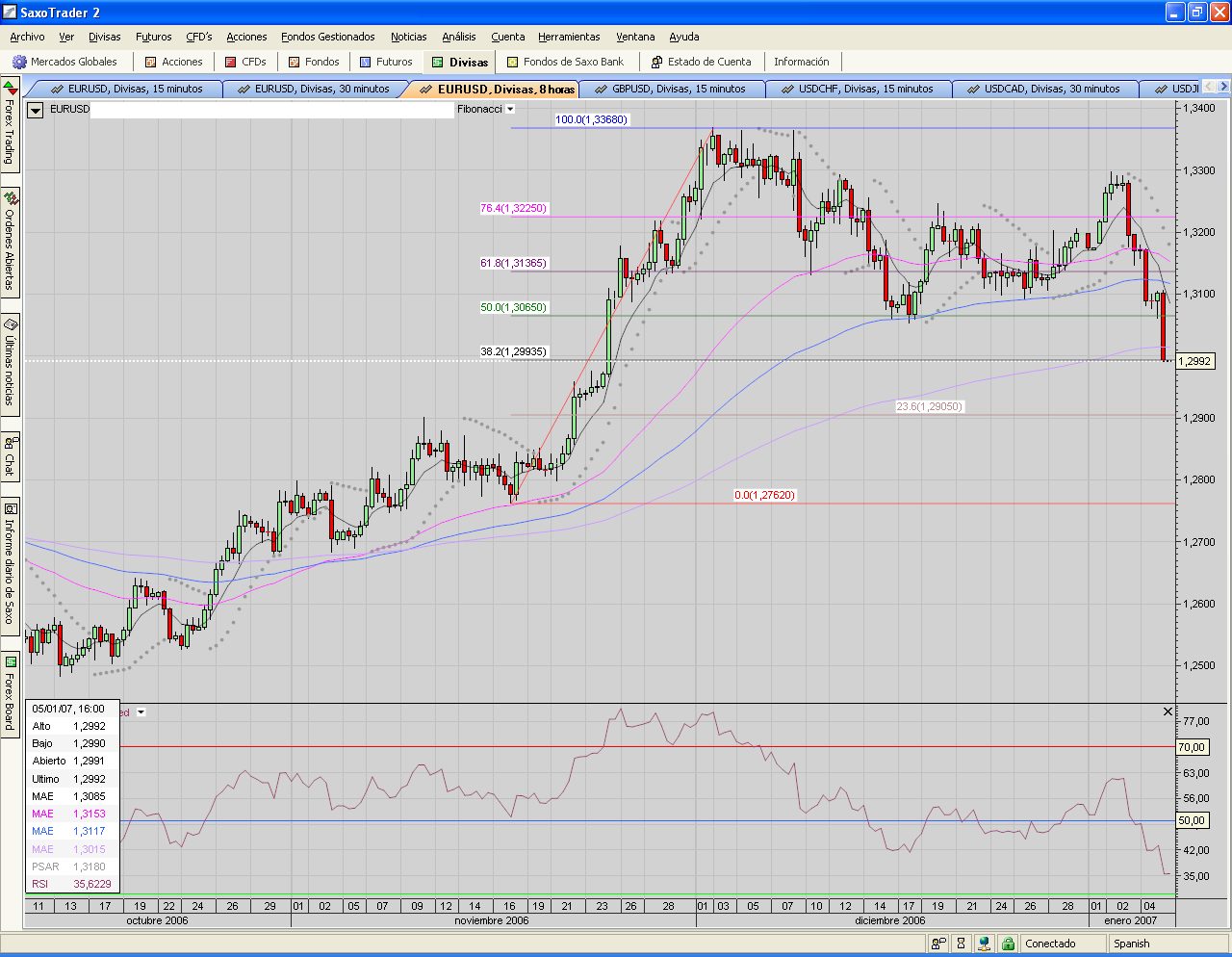
Task: Open the Herramientas menu
Action: pos(569,37)
